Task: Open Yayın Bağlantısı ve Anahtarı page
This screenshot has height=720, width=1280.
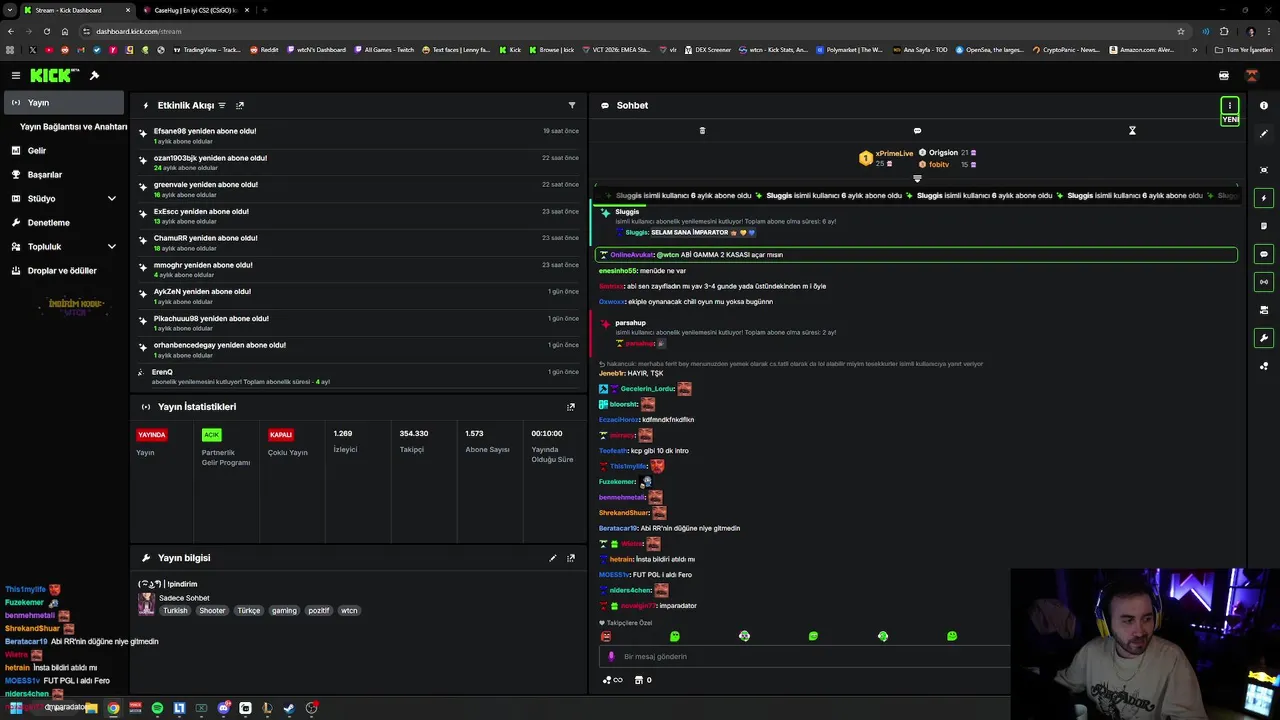Action: (x=73, y=127)
